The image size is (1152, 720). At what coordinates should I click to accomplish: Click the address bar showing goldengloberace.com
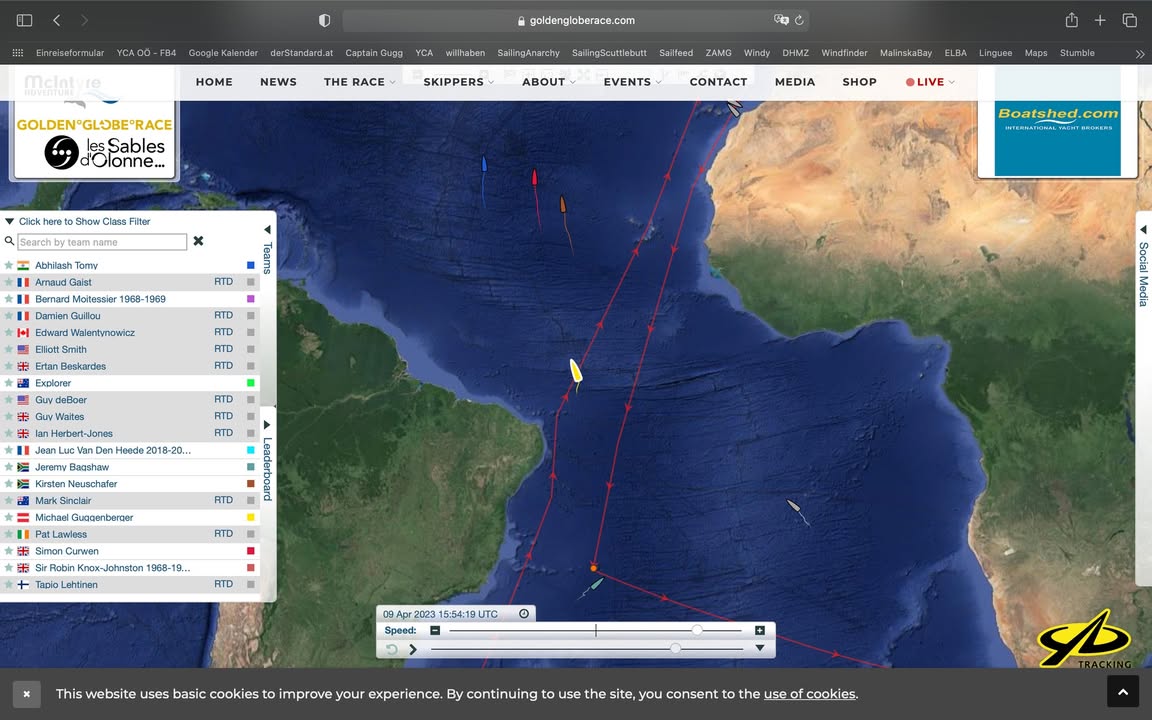tap(576, 21)
